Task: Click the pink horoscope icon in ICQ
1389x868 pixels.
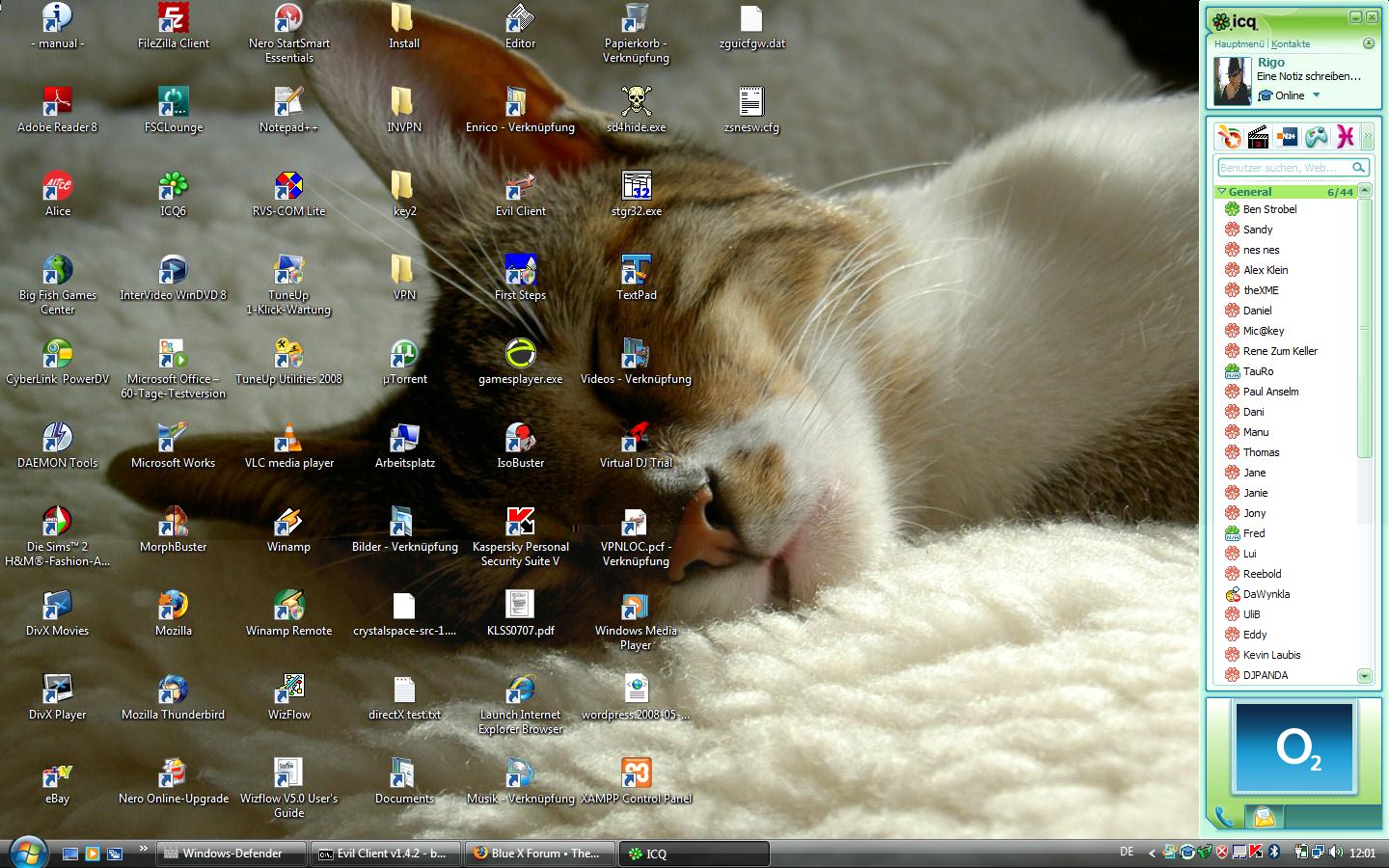Action: coord(1345,137)
